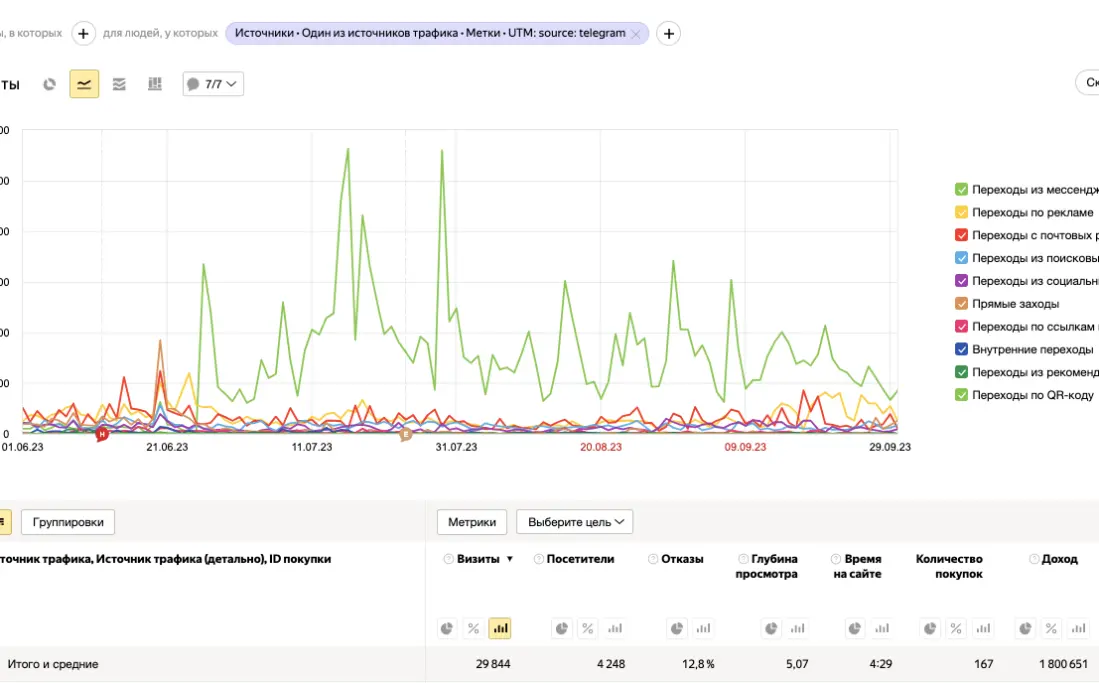1099x683 pixels.
Task: Open the Группировки button
Action: click(68, 522)
